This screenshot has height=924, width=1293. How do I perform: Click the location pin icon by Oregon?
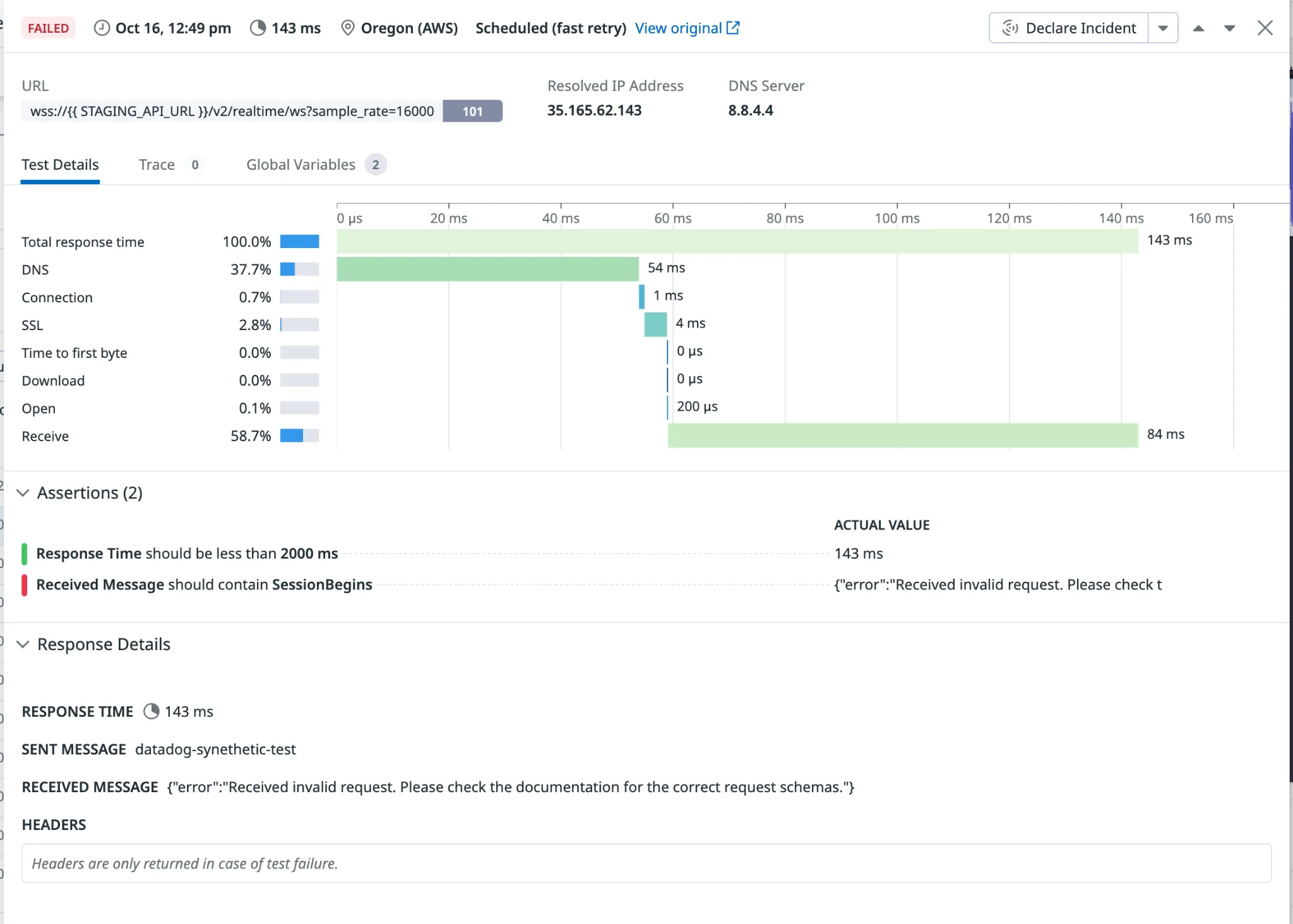[347, 28]
